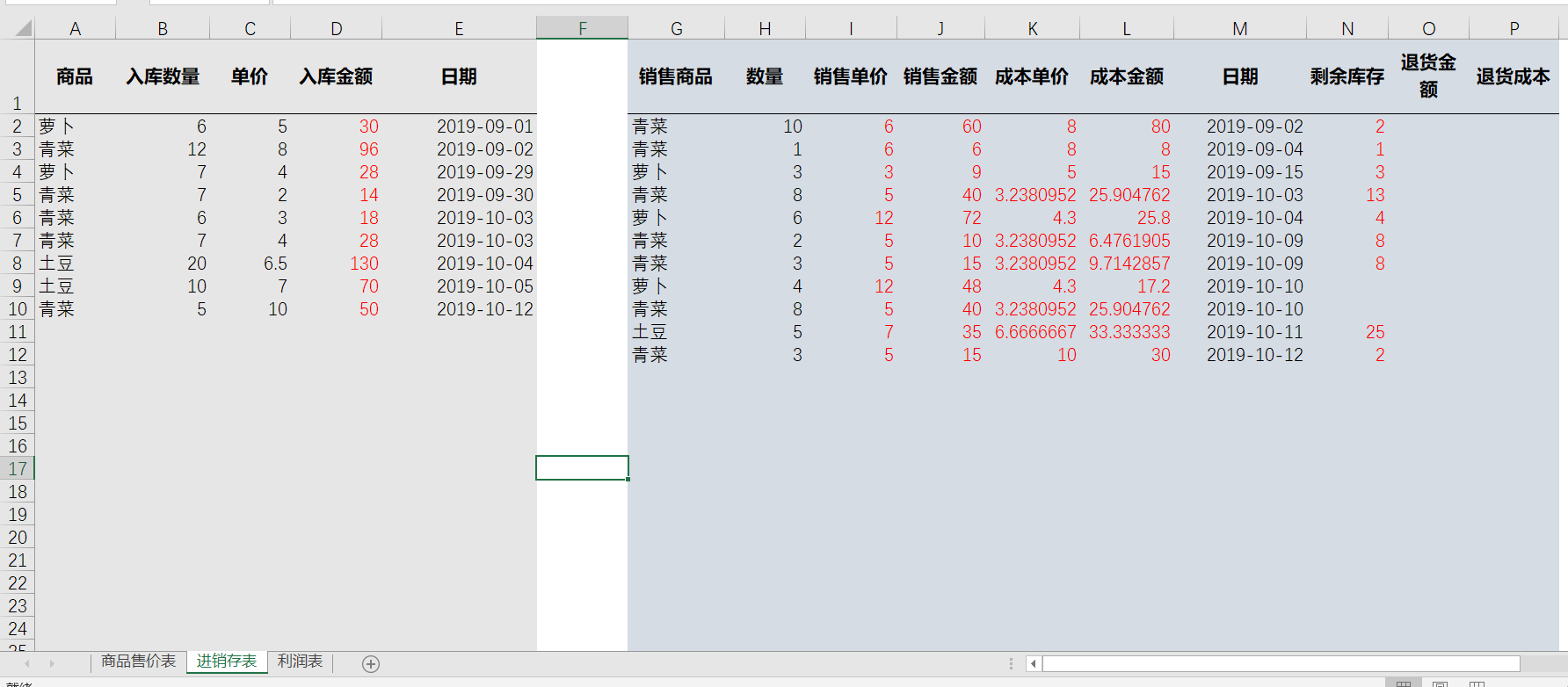Click the horizontal scrollbar thumb
Viewport: 1568px width, 687px height.
(x=1281, y=663)
